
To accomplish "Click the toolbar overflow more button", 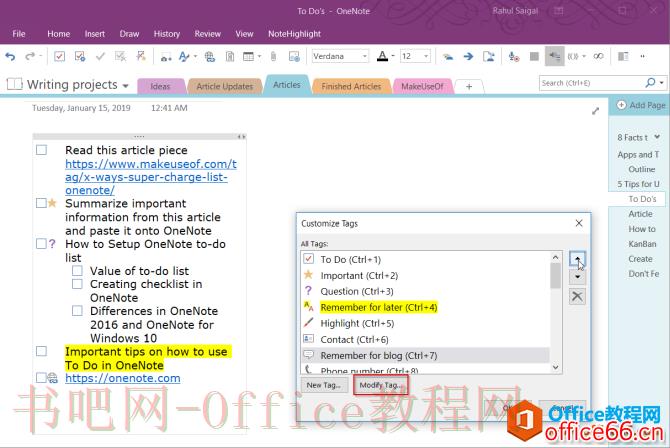I will tap(642, 56).
